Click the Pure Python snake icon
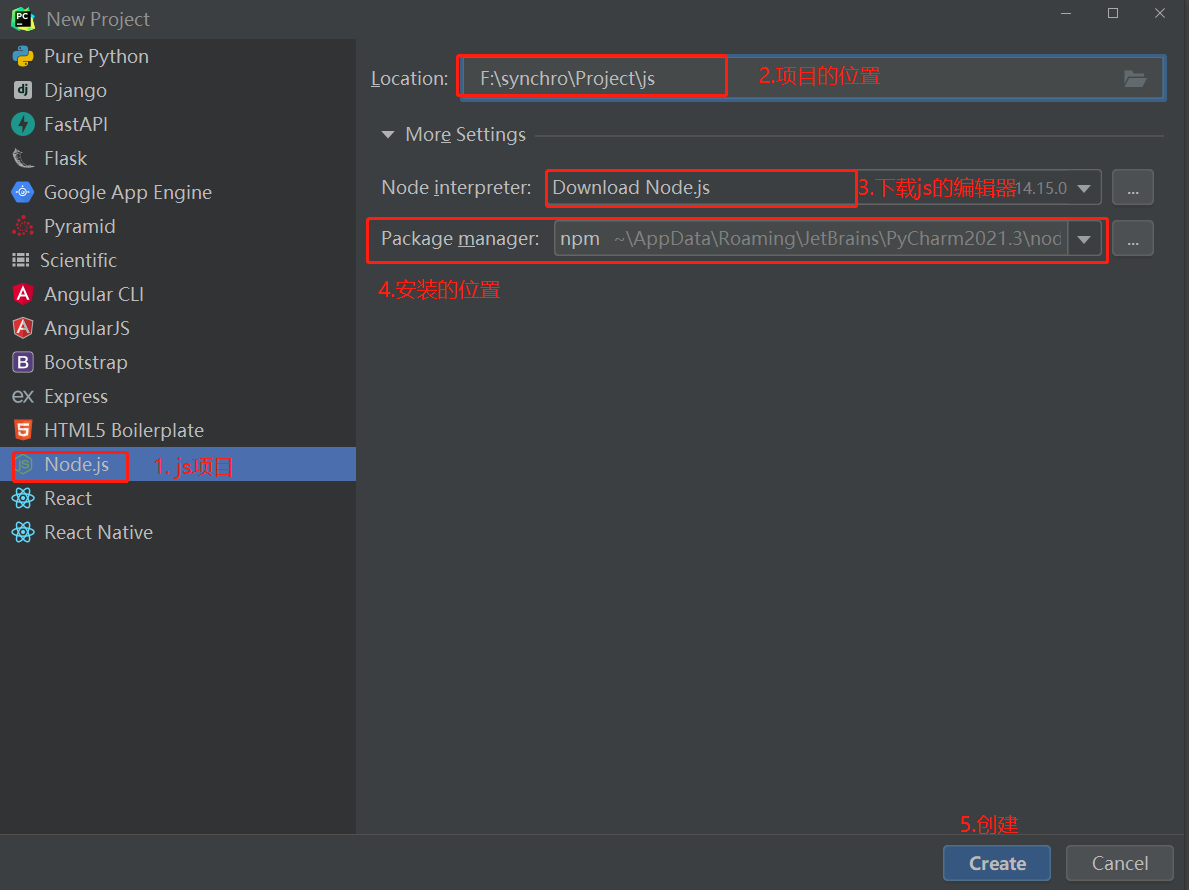1189x890 pixels. point(23,56)
